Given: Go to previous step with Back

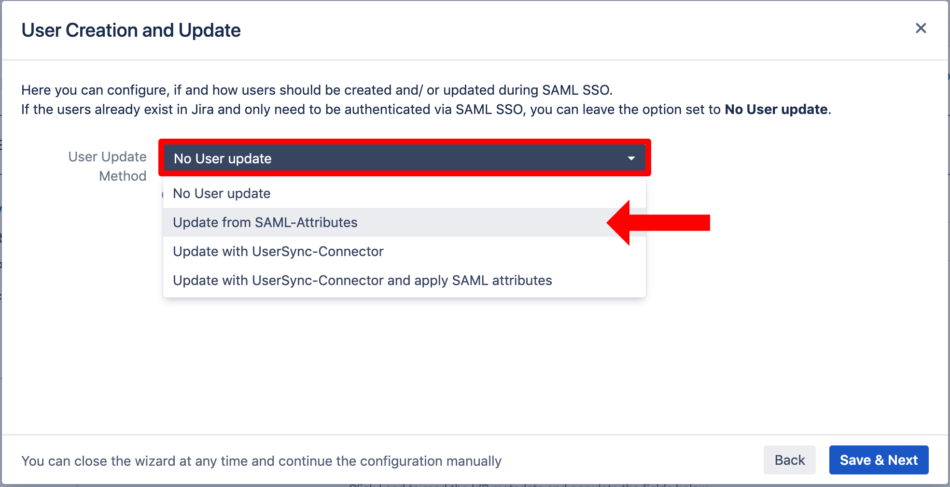Looking at the screenshot, I should coord(789,460).
